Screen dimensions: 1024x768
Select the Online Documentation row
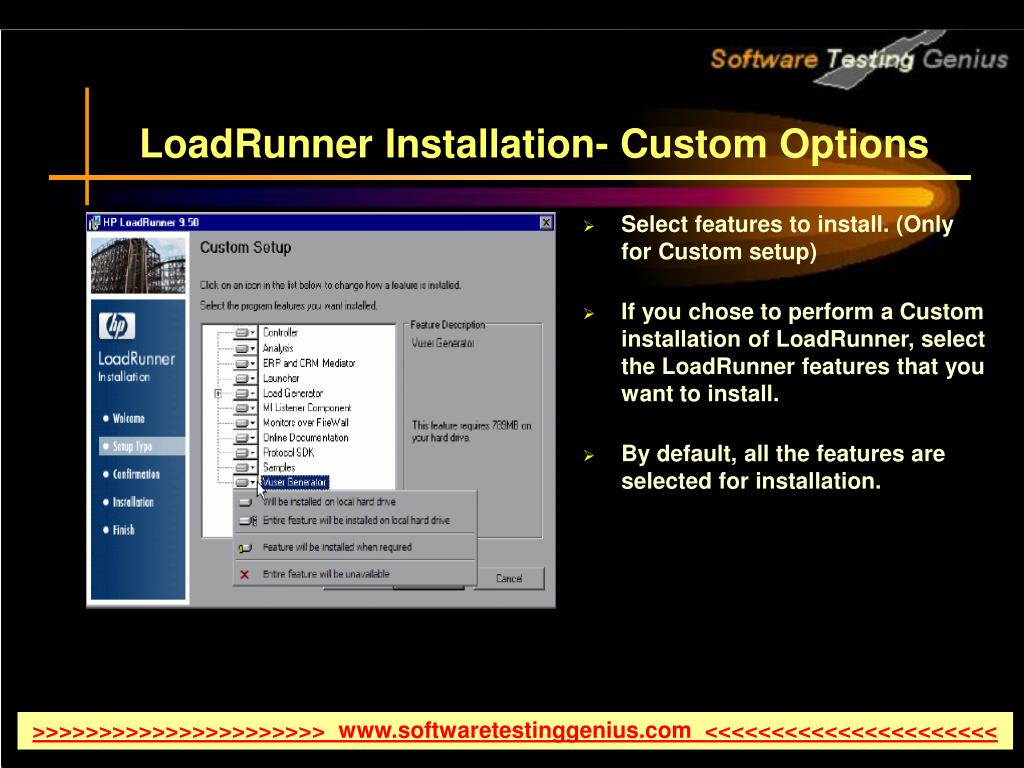tap(306, 438)
